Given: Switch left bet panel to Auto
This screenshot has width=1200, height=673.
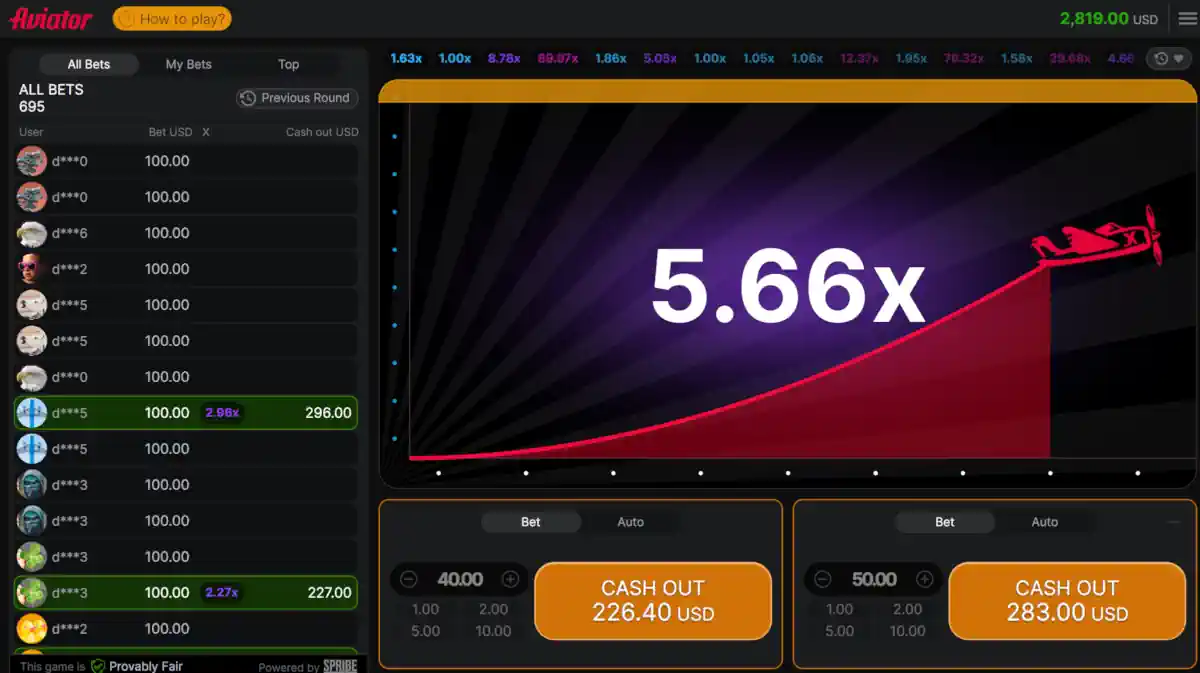Looking at the screenshot, I should [630, 522].
